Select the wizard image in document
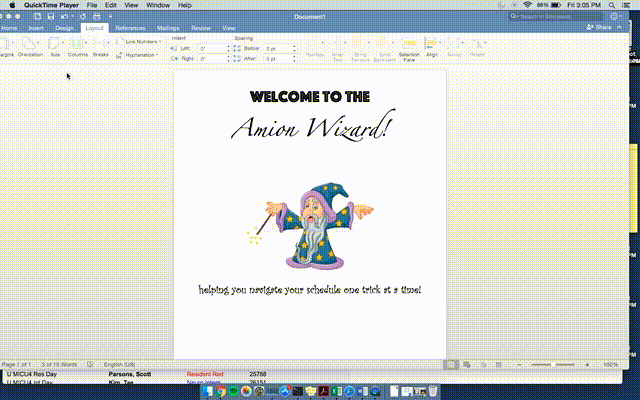 coord(310,227)
